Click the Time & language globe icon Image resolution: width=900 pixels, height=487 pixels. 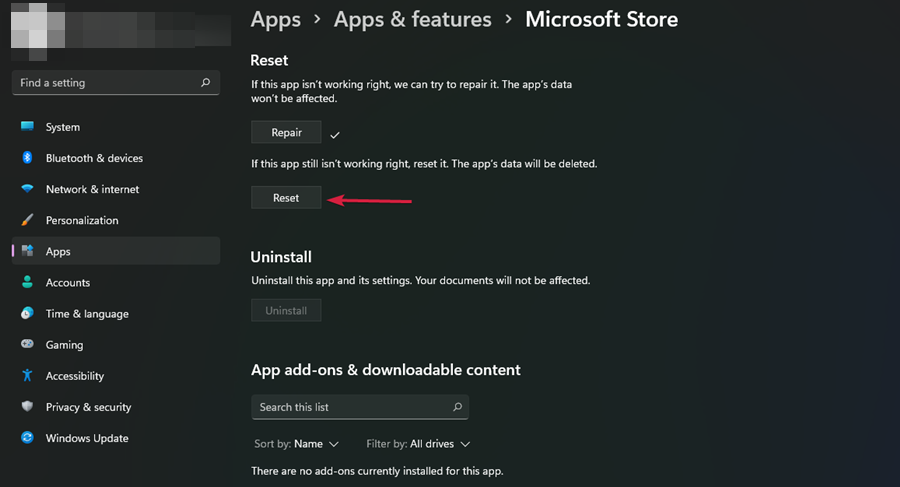click(x=27, y=313)
